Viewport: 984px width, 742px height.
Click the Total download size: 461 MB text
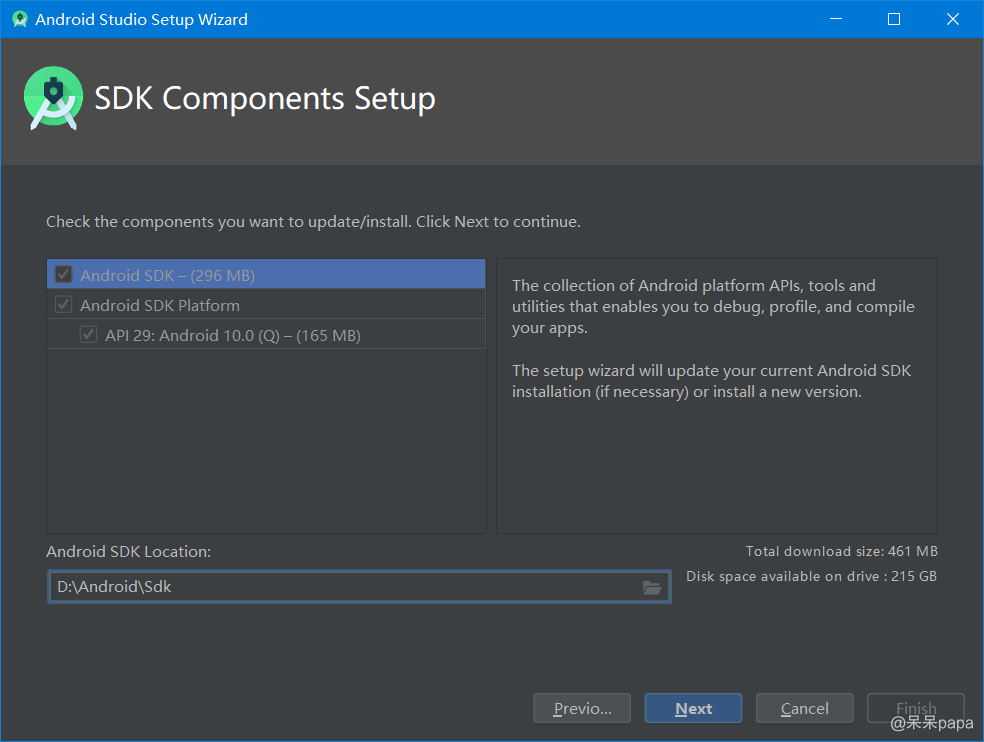[842, 551]
